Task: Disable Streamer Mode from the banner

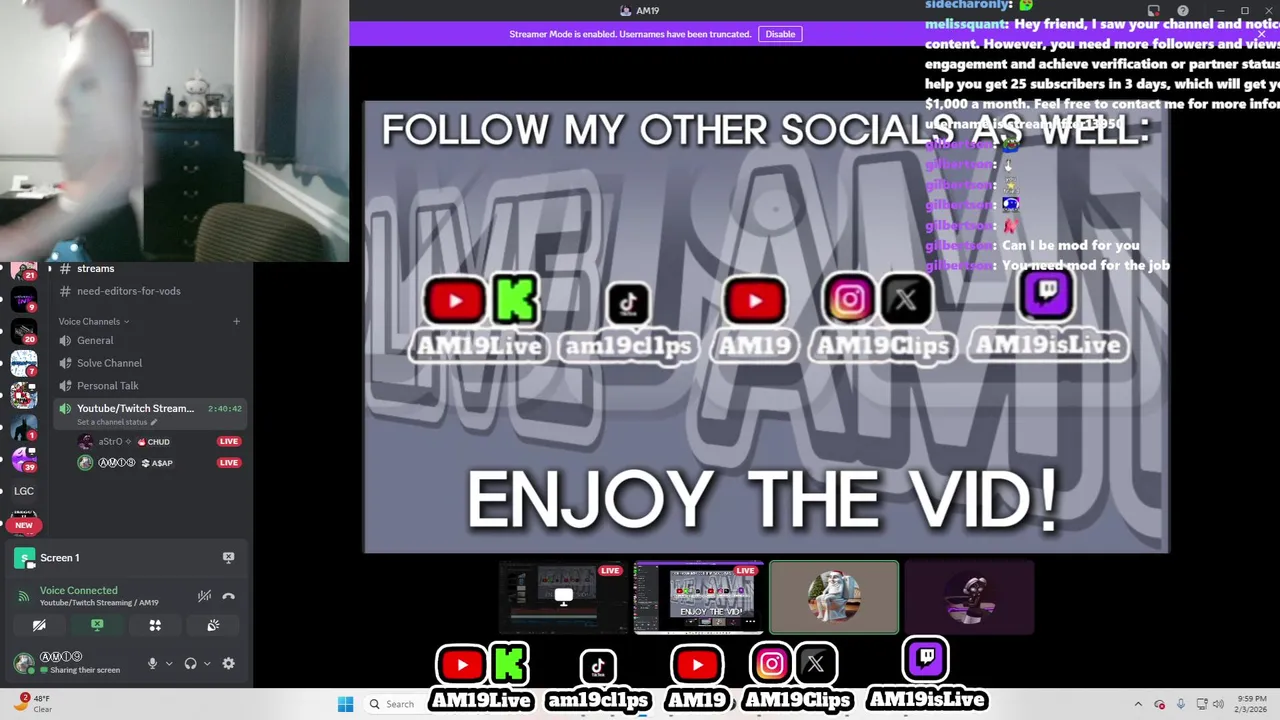Action: click(780, 34)
